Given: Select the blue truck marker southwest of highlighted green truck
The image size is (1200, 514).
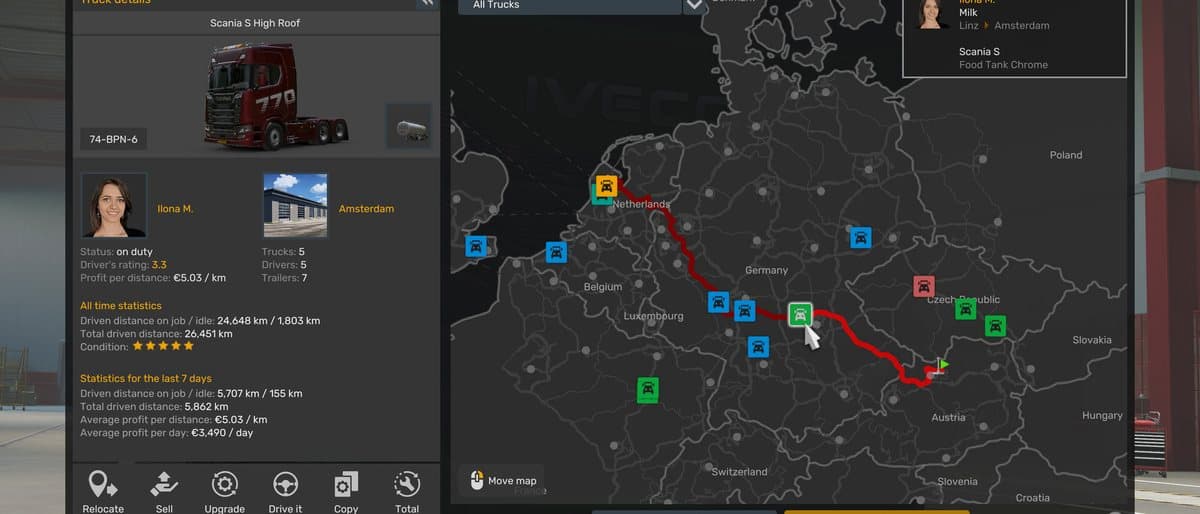Looking at the screenshot, I should (x=759, y=347).
